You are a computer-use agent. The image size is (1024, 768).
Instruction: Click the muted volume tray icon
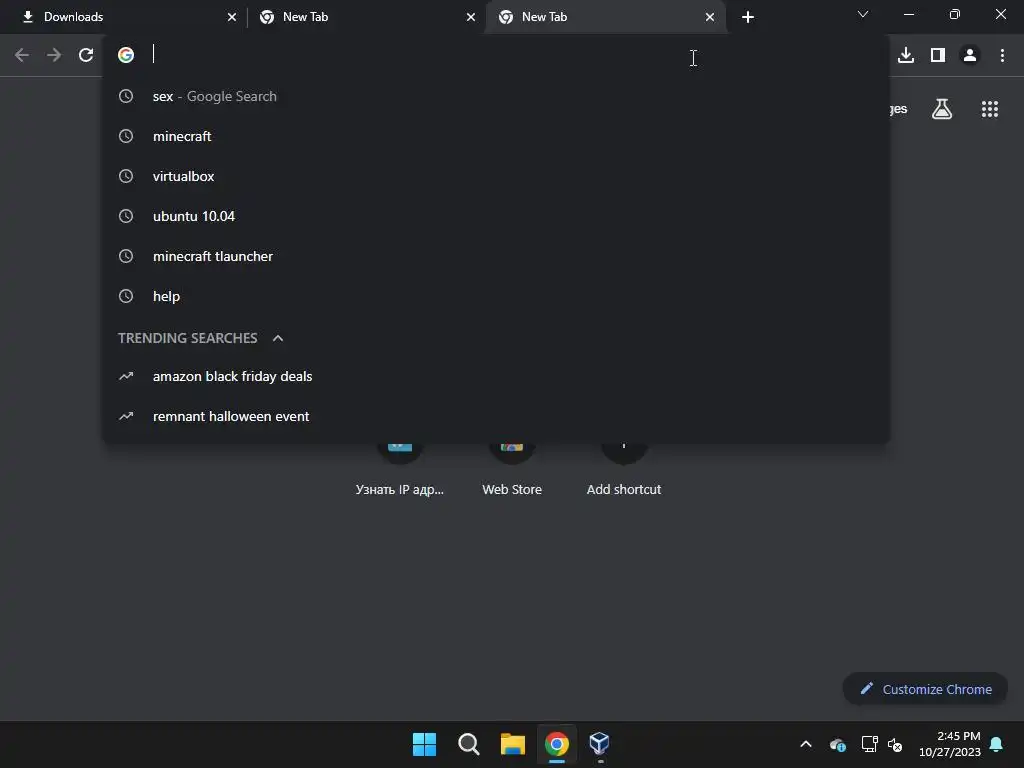(x=895, y=744)
